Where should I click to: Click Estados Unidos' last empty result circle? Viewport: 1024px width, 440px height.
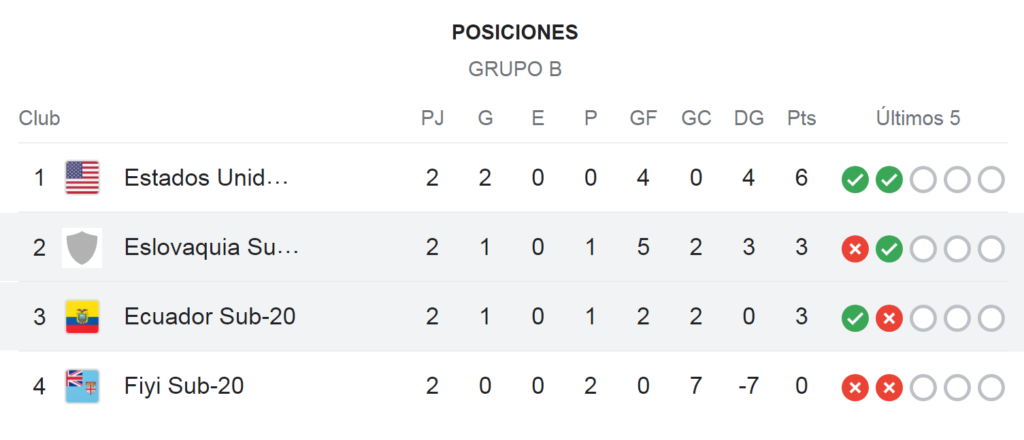click(991, 180)
